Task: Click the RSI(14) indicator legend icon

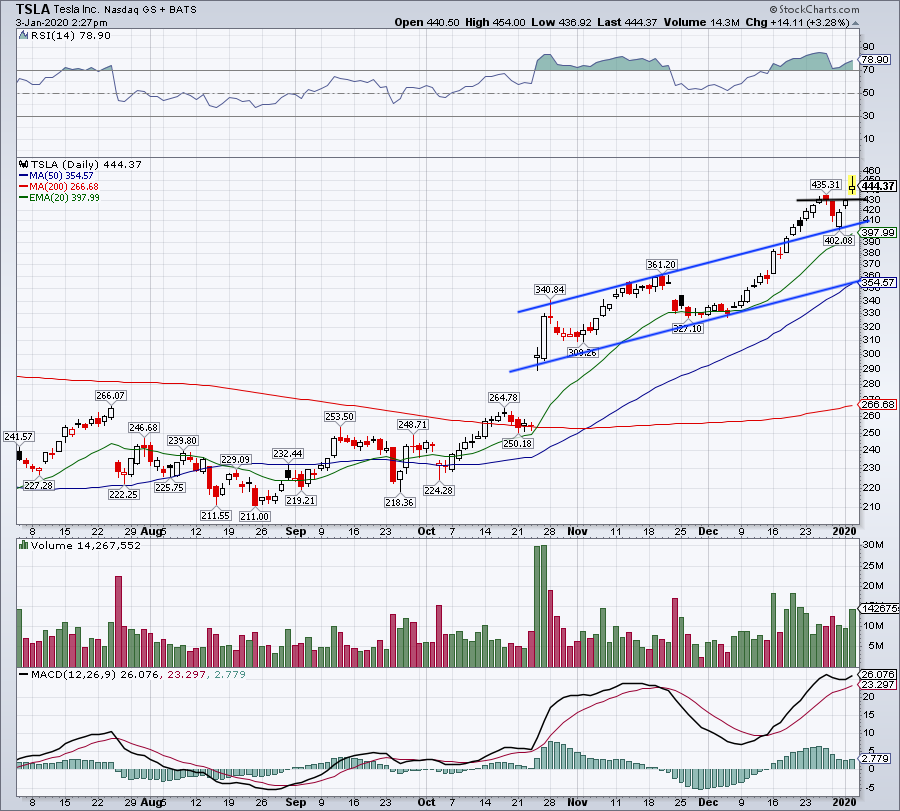Action: [23, 35]
